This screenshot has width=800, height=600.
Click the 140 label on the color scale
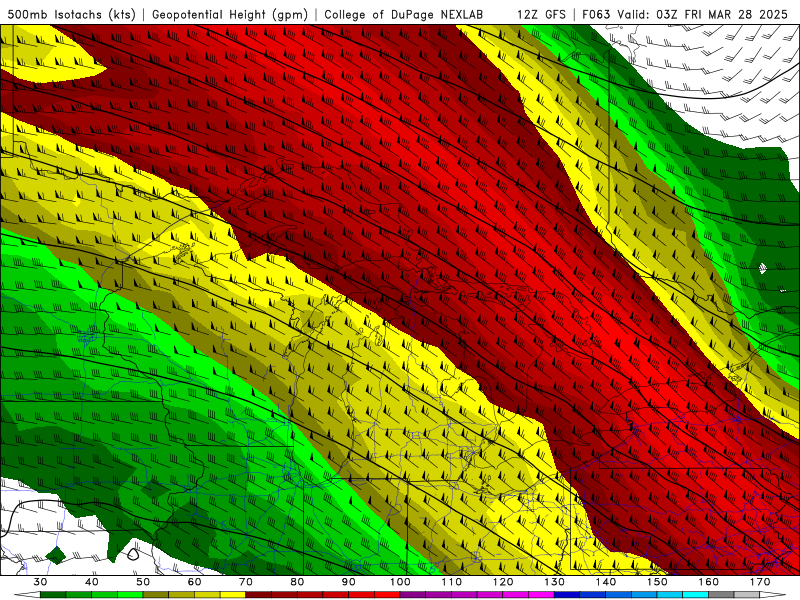(x=606, y=582)
